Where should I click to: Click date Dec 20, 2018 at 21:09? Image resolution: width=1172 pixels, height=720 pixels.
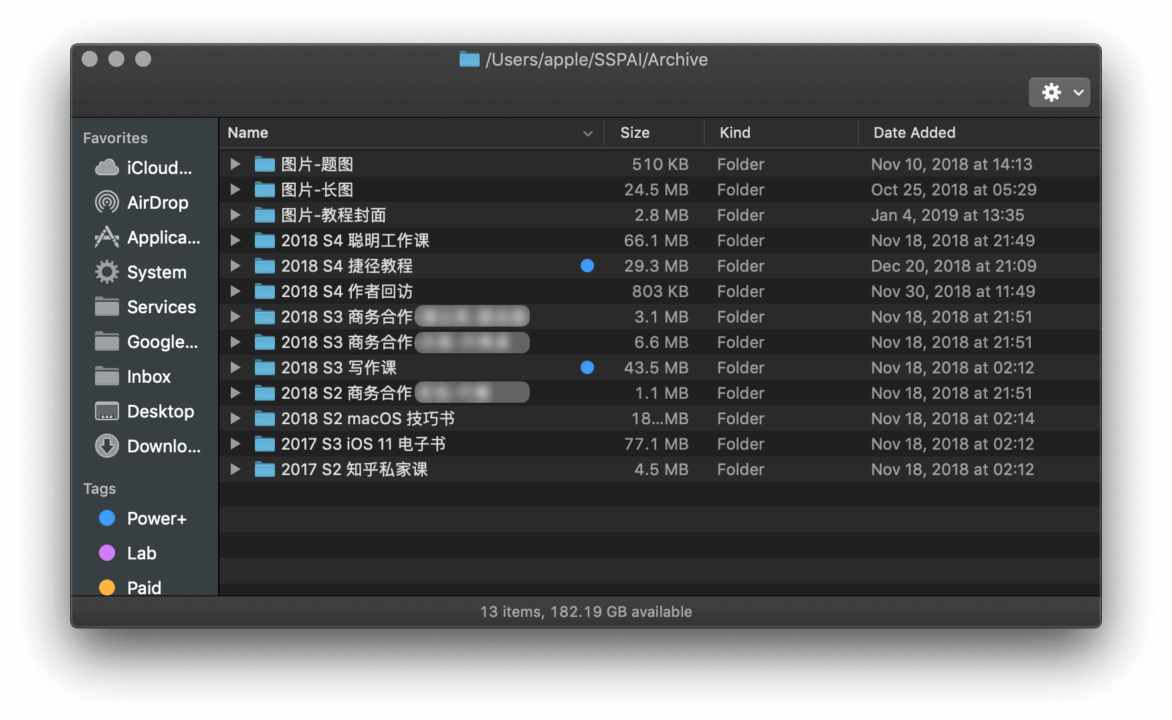(953, 265)
